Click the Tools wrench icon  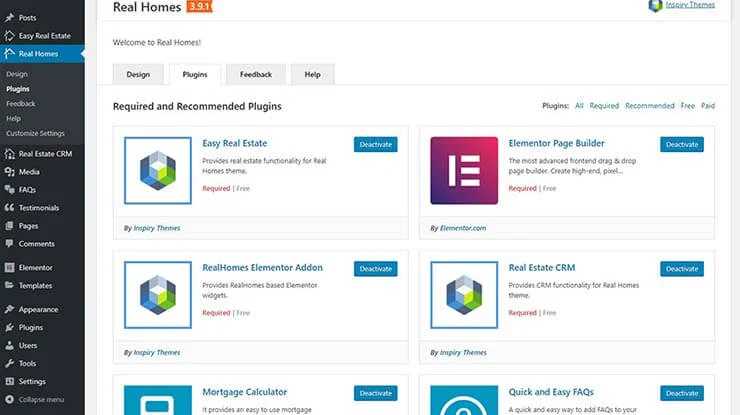(x=9, y=364)
